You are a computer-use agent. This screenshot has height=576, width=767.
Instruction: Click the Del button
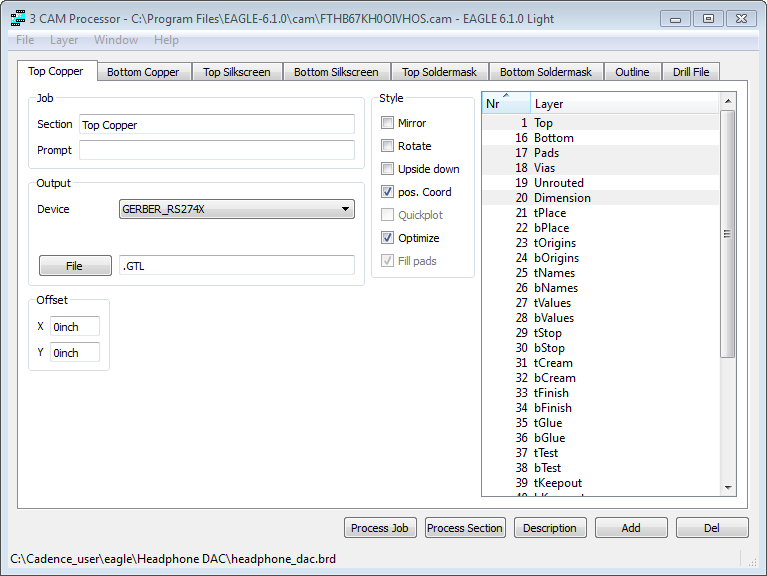pyautogui.click(x=712, y=528)
